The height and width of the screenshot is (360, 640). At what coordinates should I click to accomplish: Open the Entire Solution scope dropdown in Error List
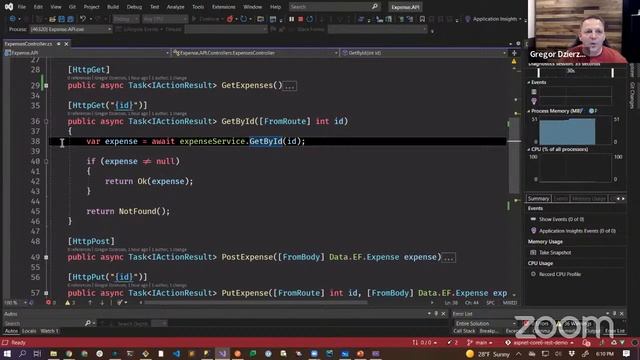pyautogui.click(x=485, y=323)
